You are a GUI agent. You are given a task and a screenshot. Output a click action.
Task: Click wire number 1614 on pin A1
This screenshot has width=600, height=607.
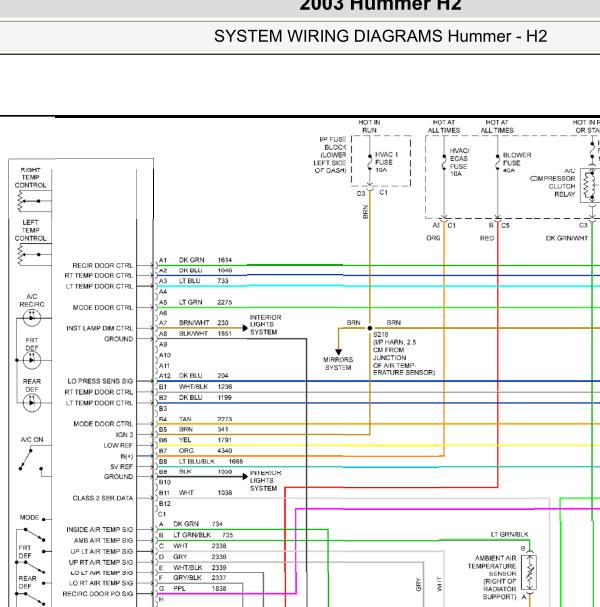(x=225, y=260)
